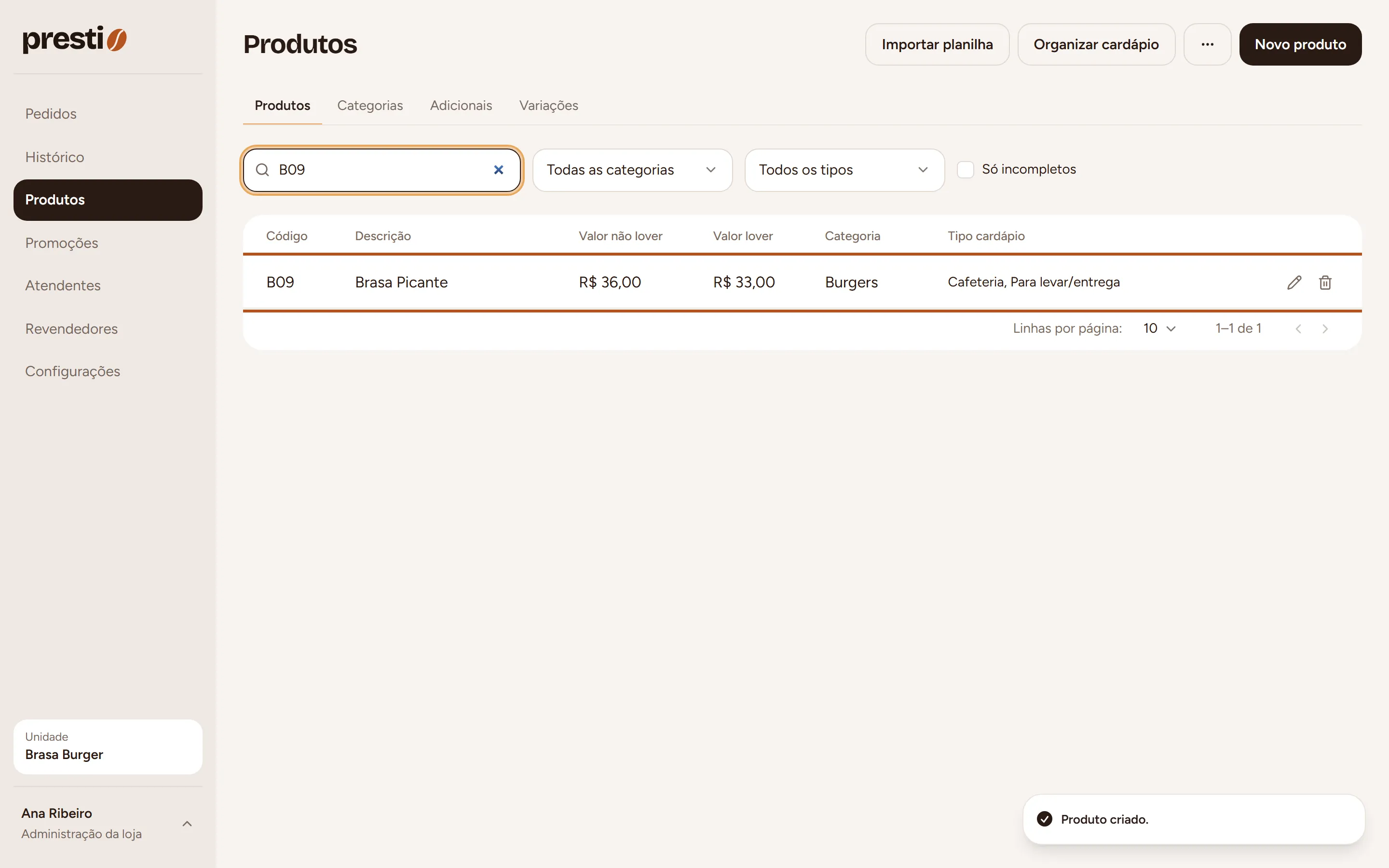Switch to the Variações tab
The width and height of the screenshot is (1389, 868).
click(x=548, y=106)
